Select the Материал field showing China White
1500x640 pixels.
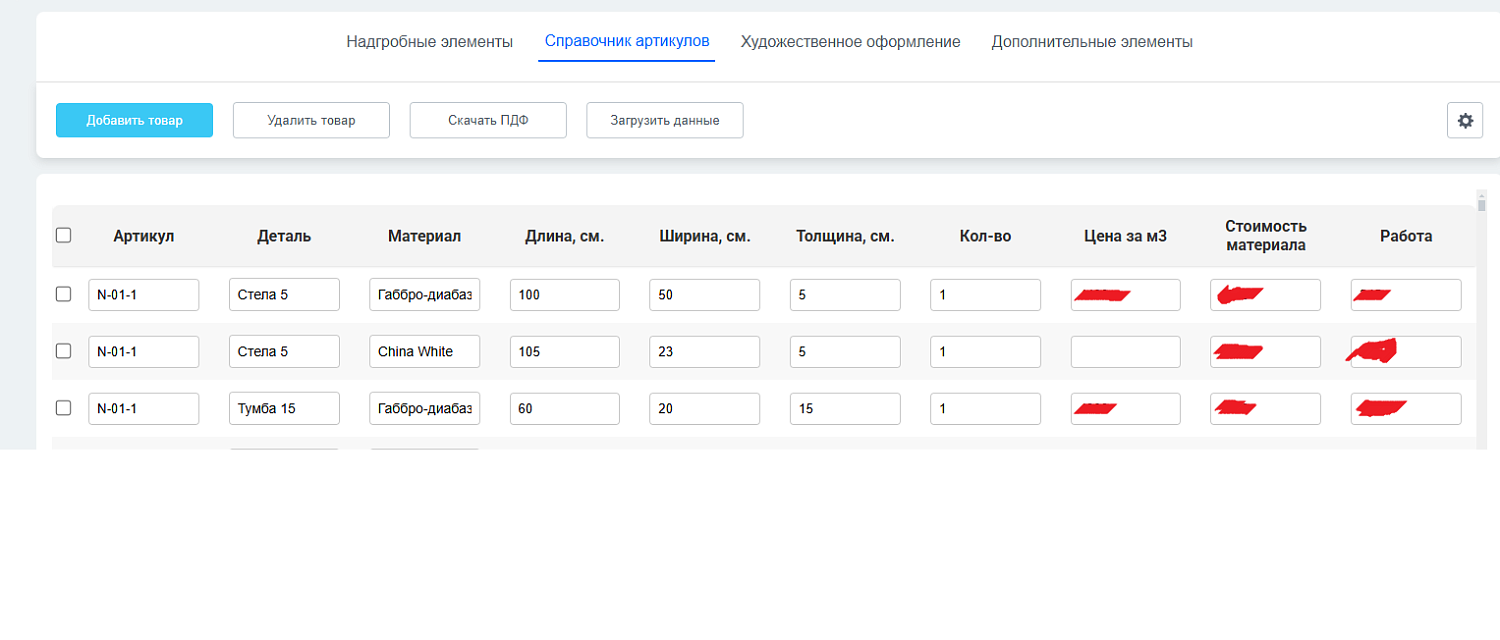coord(424,351)
